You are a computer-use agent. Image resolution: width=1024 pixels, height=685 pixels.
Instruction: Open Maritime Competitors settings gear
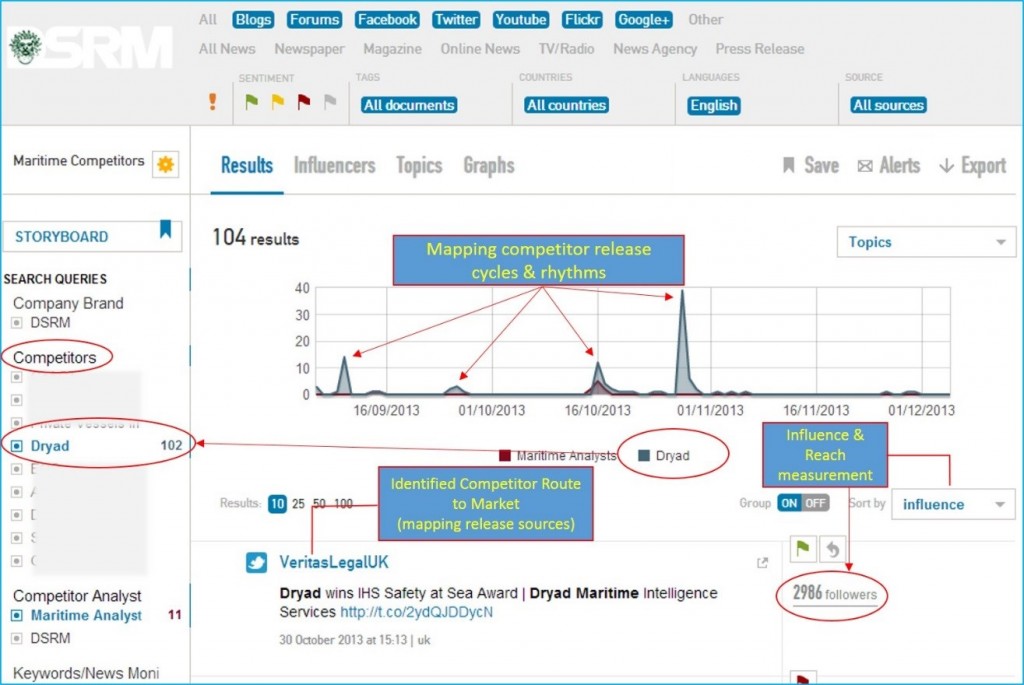tap(166, 164)
